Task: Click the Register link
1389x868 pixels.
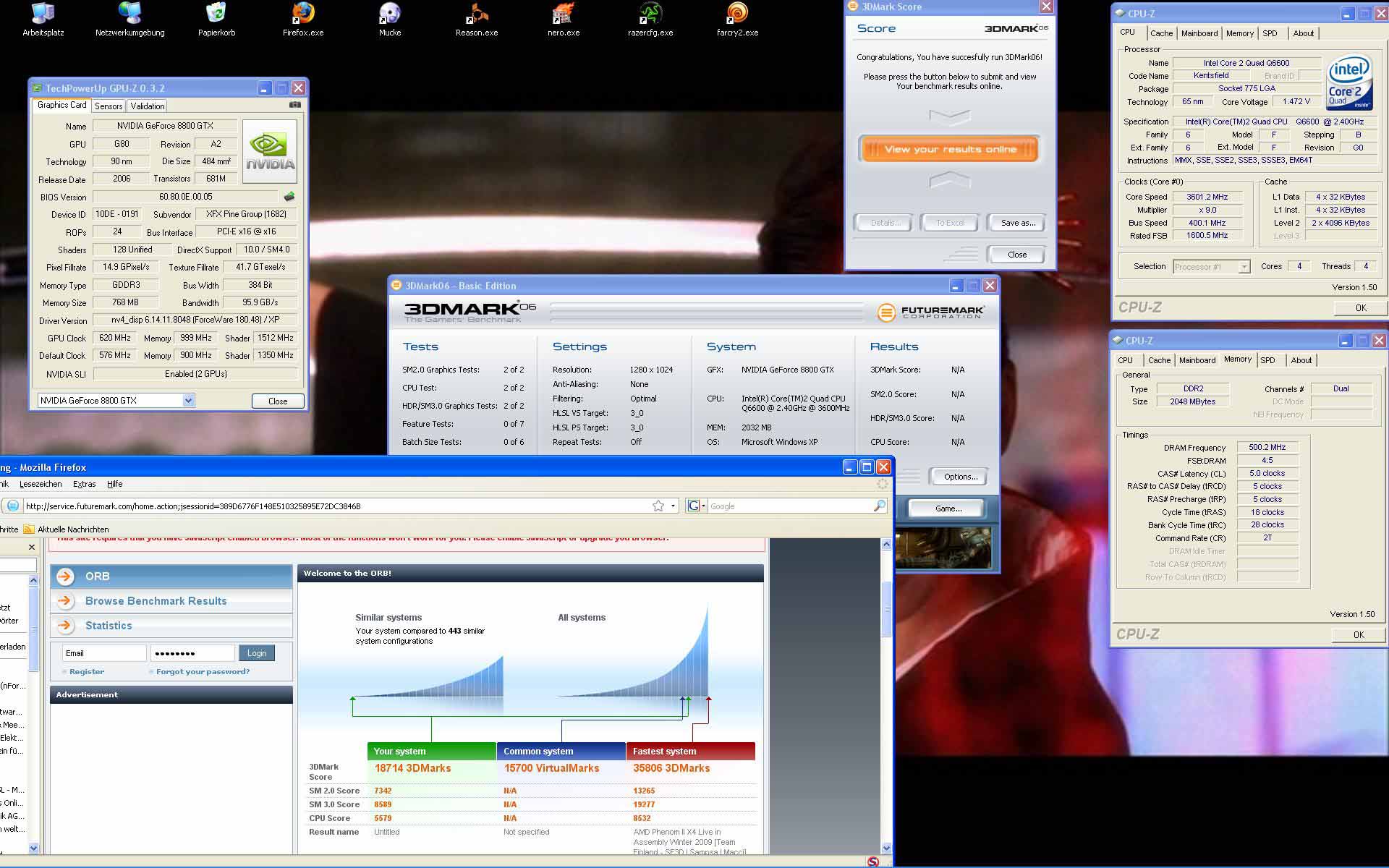Action: pyautogui.click(x=87, y=672)
